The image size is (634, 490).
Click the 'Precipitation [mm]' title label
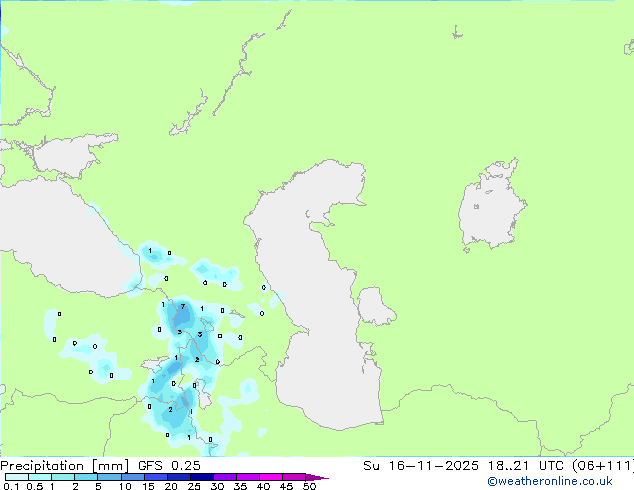pyautogui.click(x=64, y=465)
